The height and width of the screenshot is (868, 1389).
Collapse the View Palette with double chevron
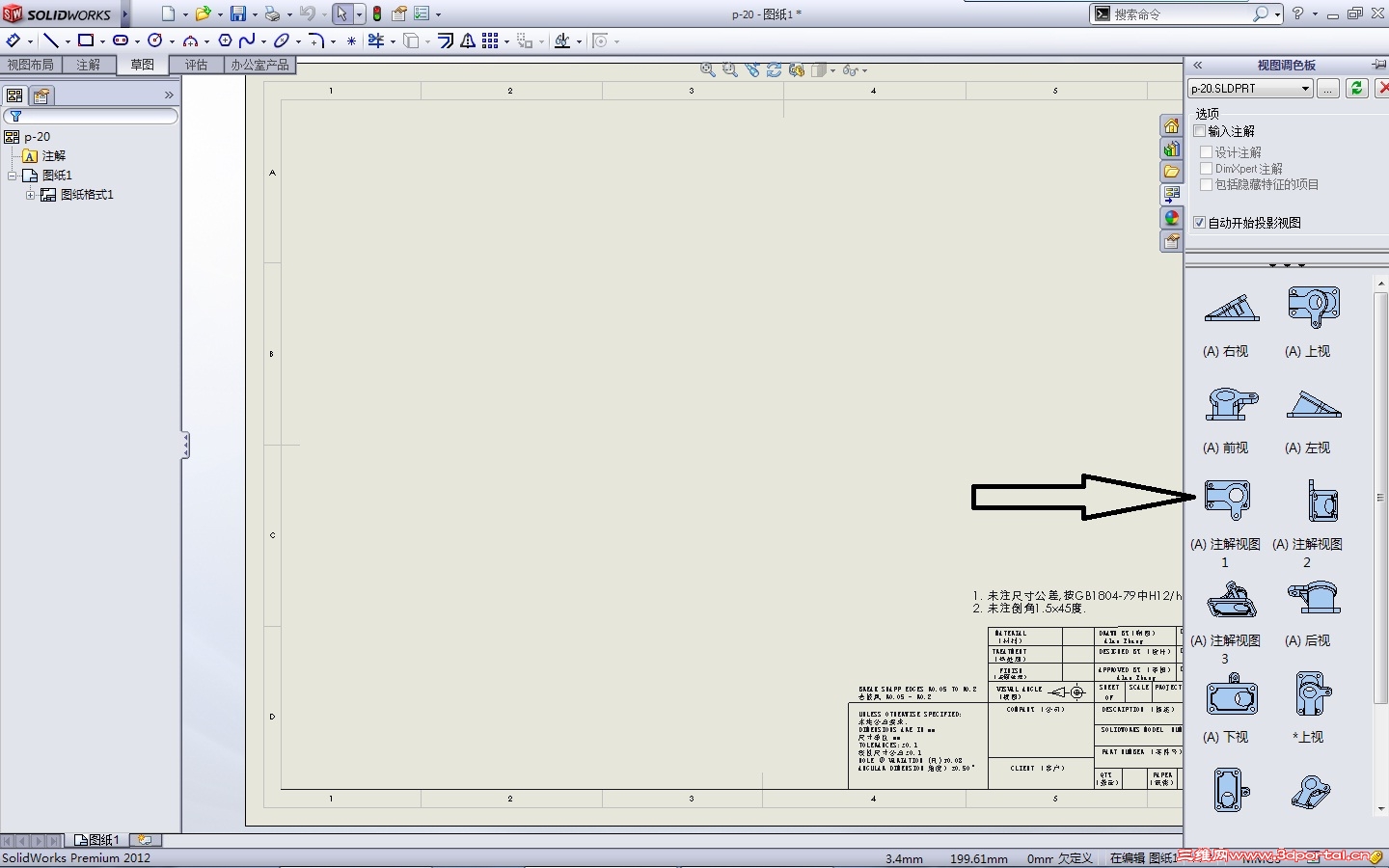click(x=1198, y=65)
